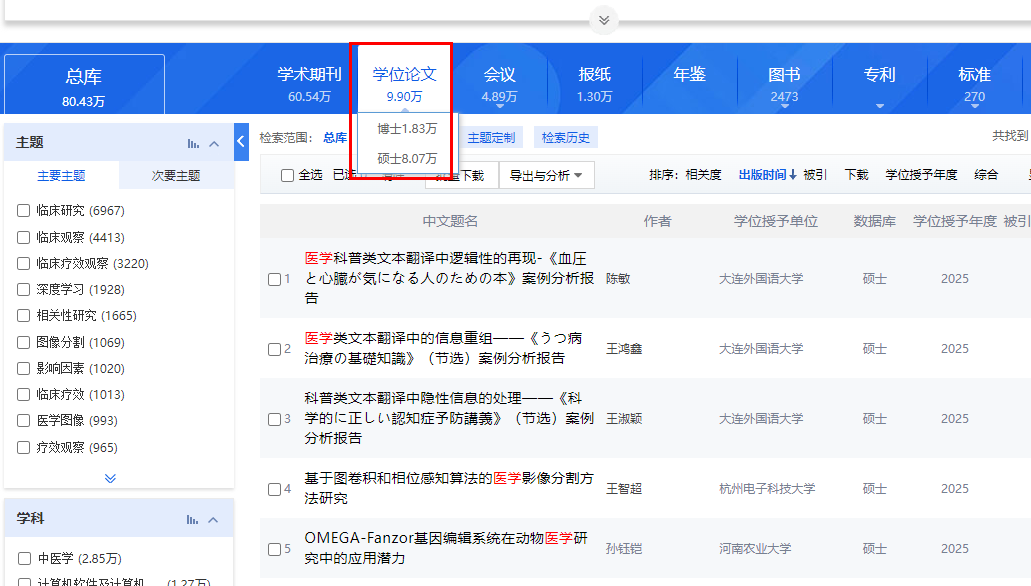
Task: Expand more topics with double-down chevron
Action: [110, 477]
